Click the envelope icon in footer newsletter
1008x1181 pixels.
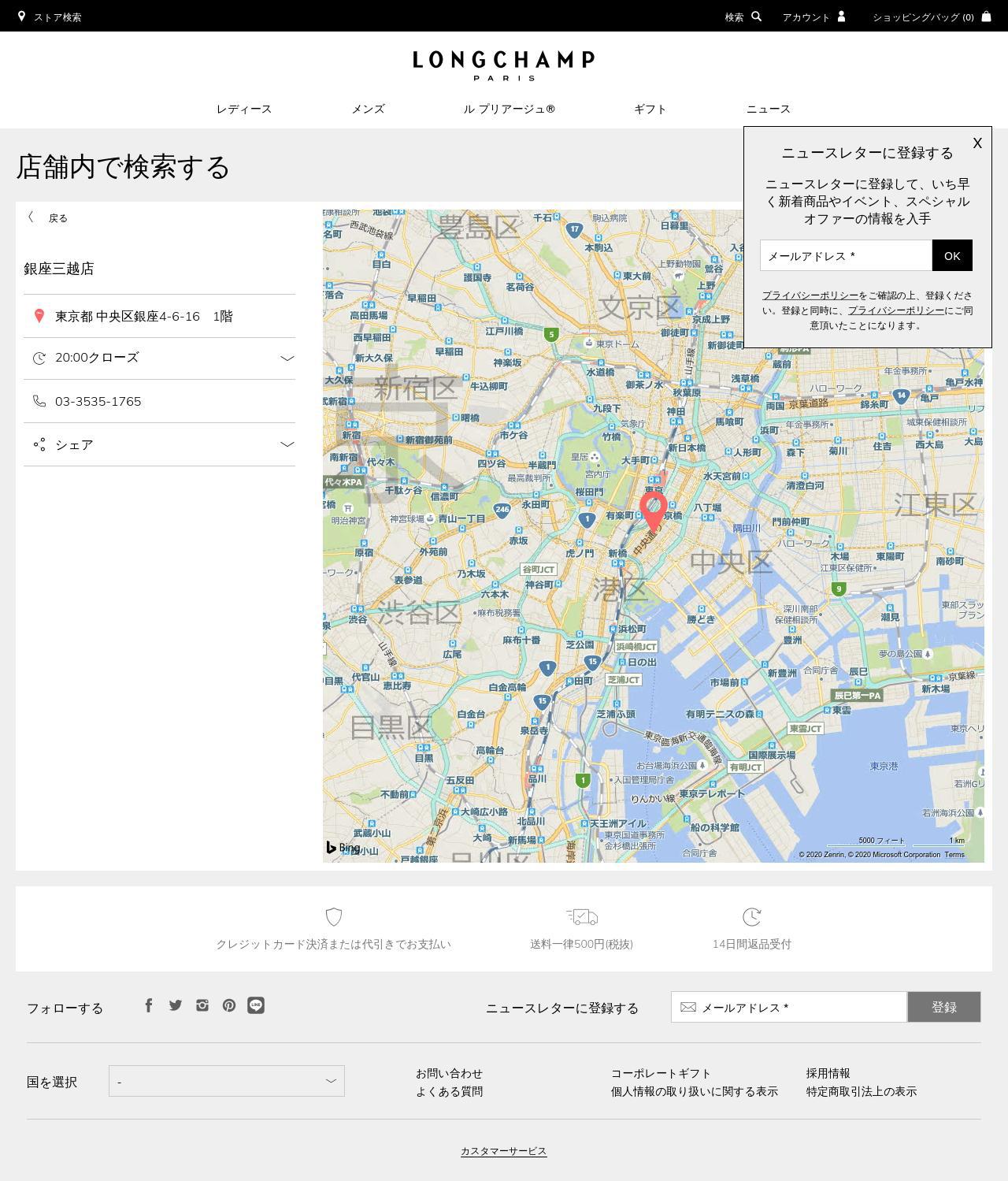(x=688, y=1007)
